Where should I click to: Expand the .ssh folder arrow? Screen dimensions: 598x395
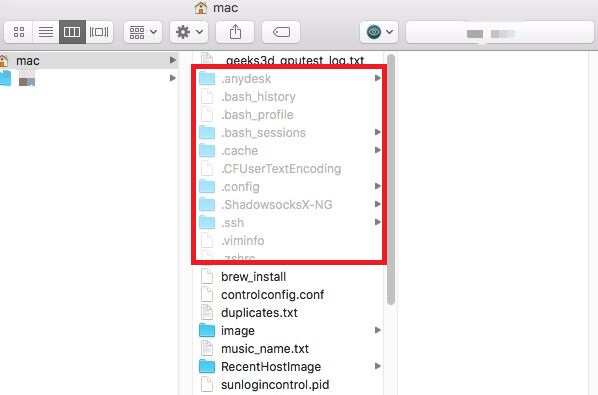point(378,222)
